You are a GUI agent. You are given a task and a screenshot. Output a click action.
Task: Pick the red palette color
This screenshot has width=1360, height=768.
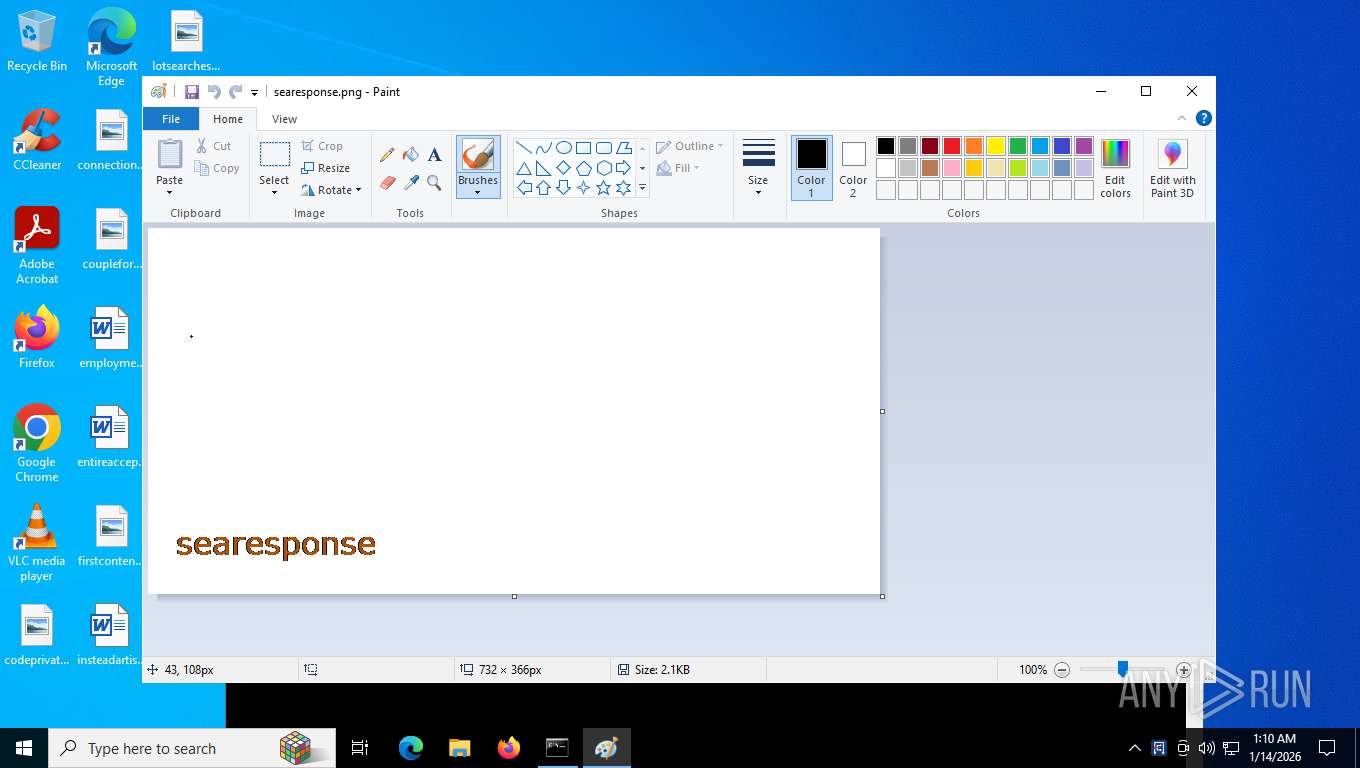[952, 146]
